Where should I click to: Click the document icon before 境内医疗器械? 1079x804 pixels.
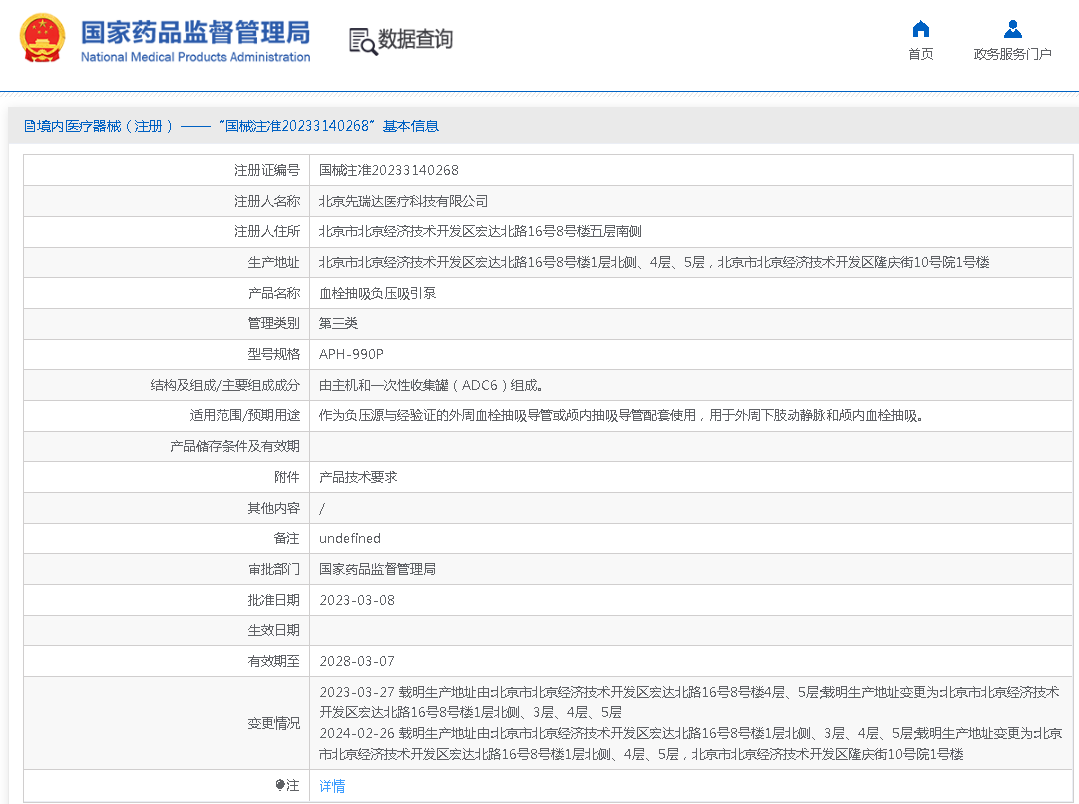(x=29, y=126)
